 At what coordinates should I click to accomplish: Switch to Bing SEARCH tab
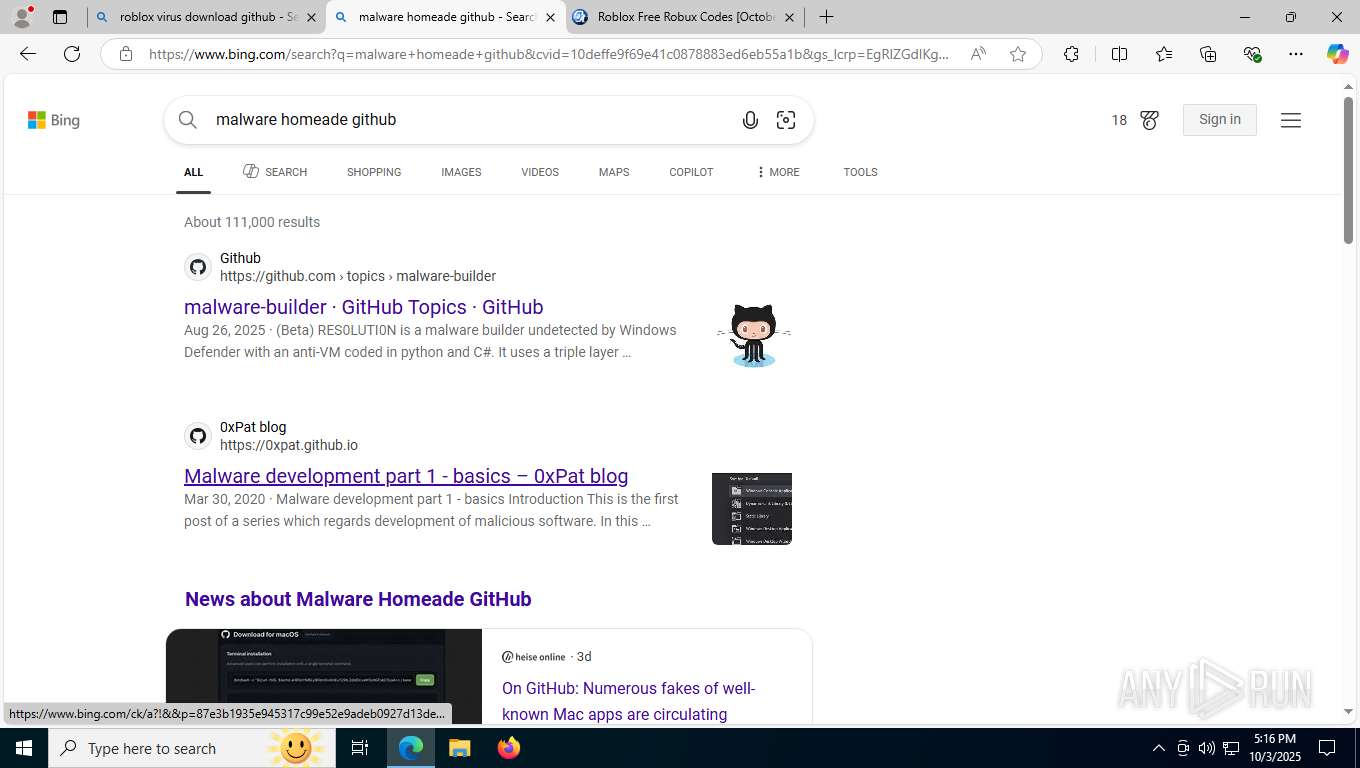275,172
